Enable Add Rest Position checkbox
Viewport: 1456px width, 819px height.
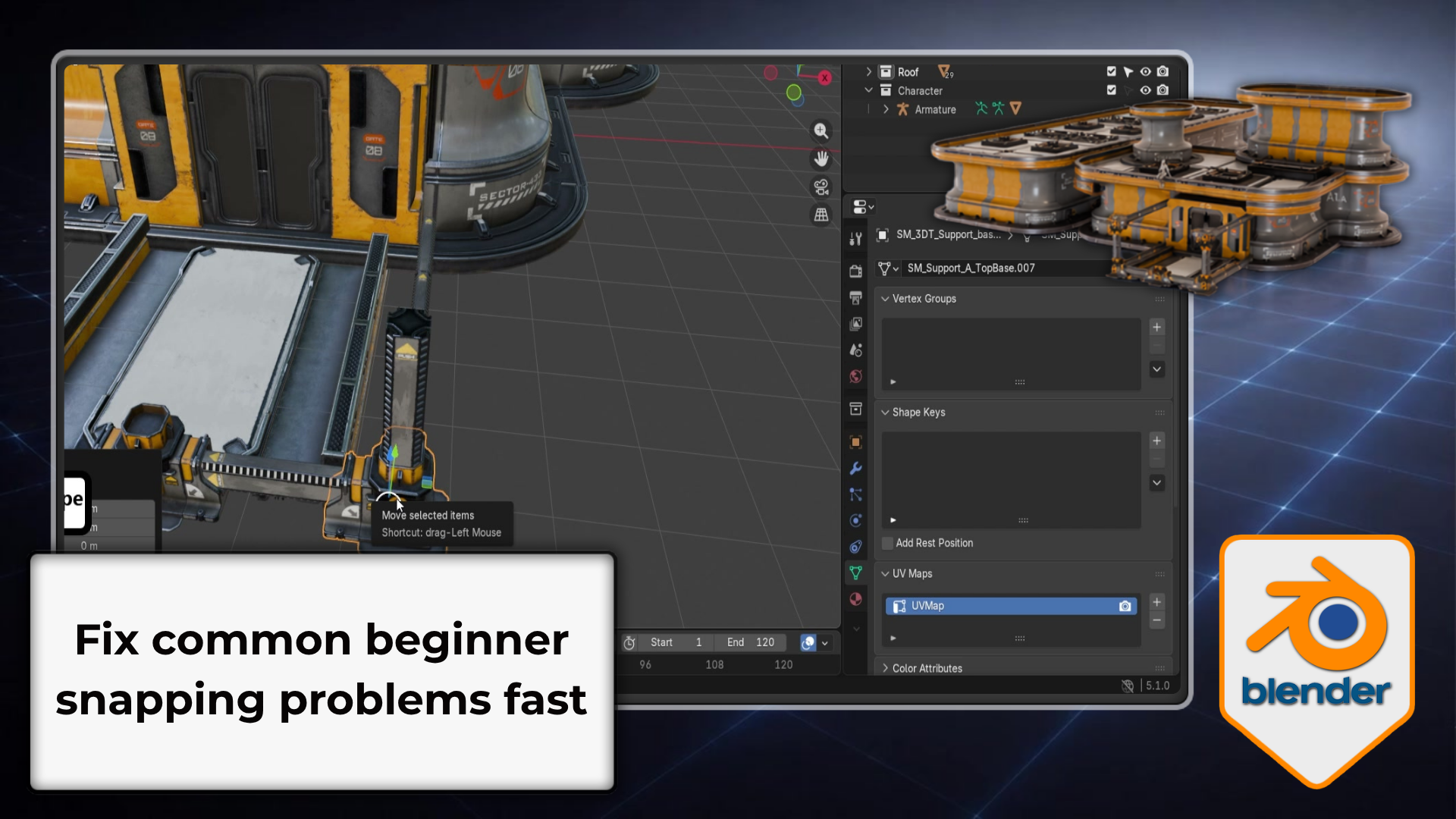[x=887, y=543]
